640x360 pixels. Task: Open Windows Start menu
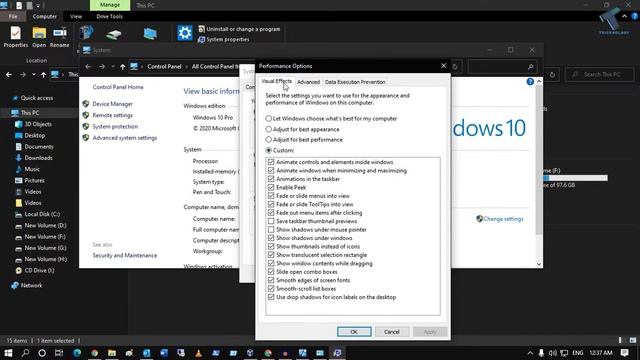(x=8, y=353)
